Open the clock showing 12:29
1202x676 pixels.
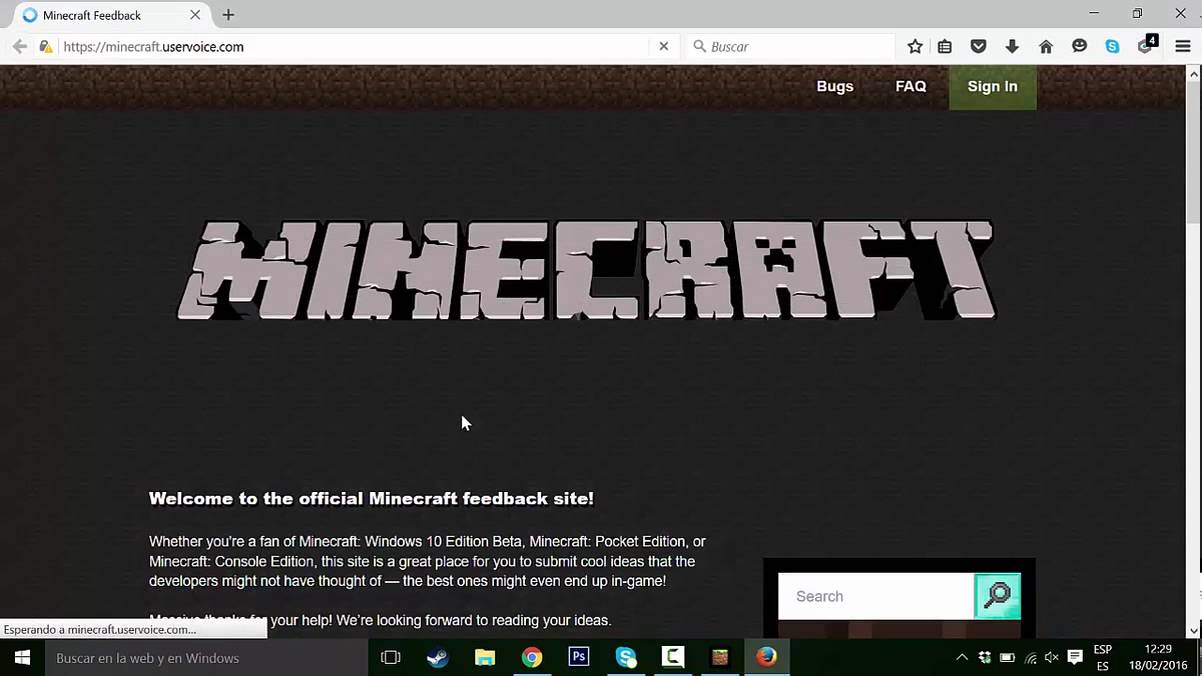1157,657
